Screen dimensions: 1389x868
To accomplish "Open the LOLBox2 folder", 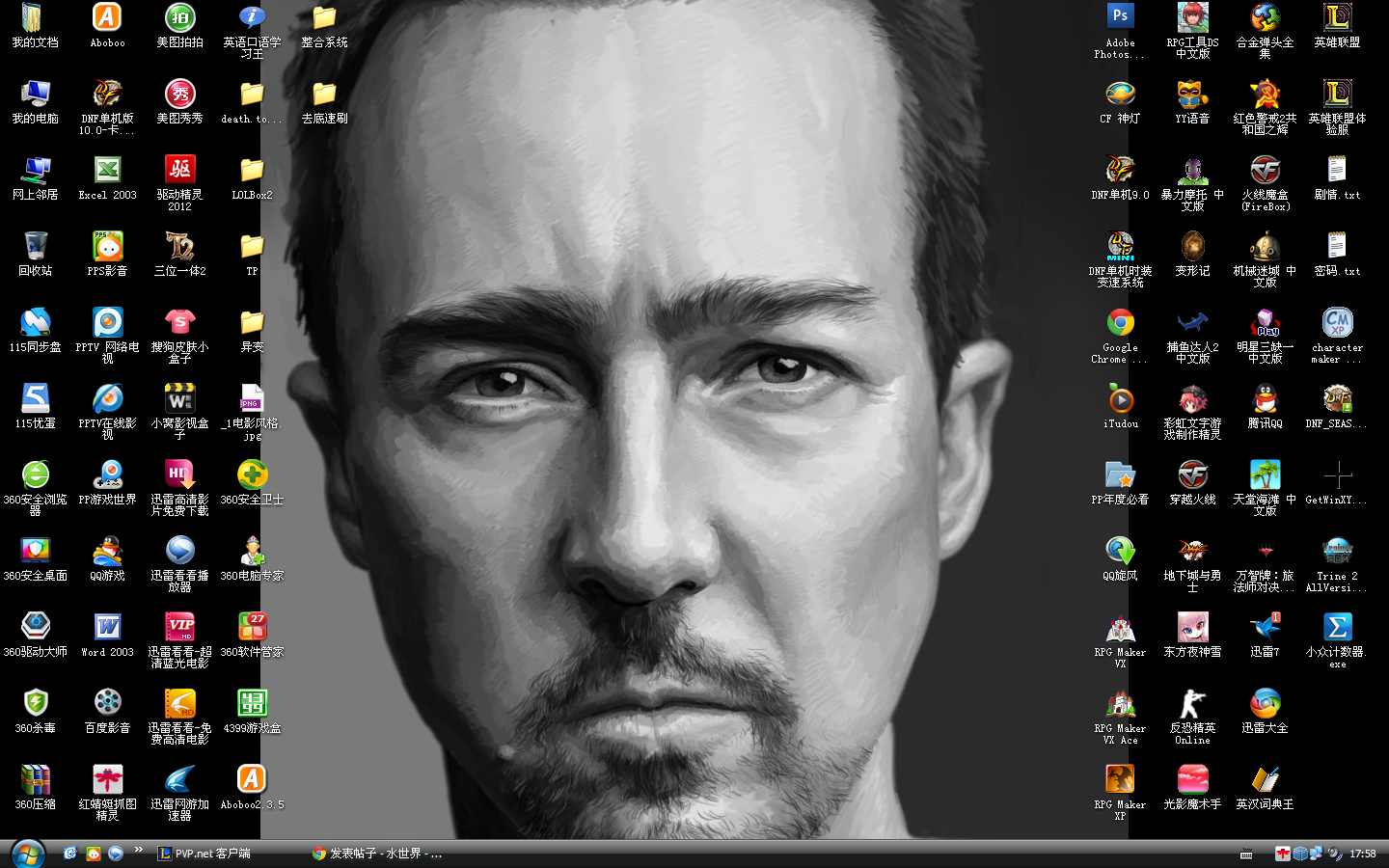I will coord(252,177).
